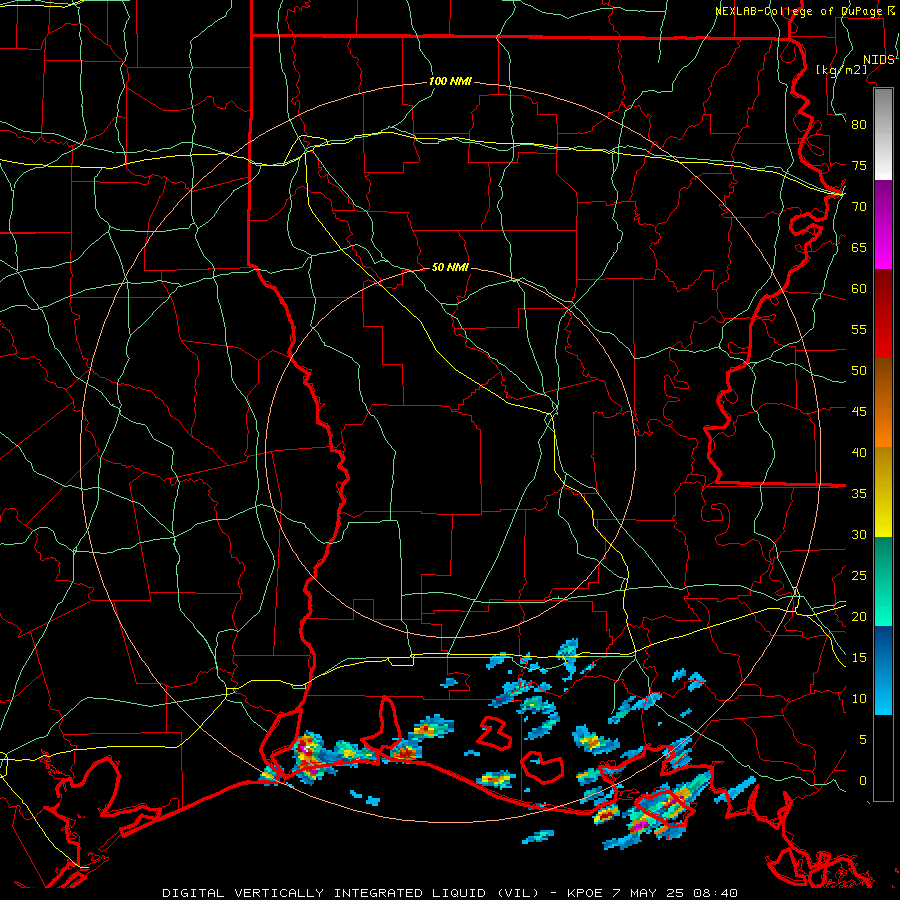Click the scale value "45"
Viewport: 900px width, 900px height.
pyautogui.click(x=859, y=412)
